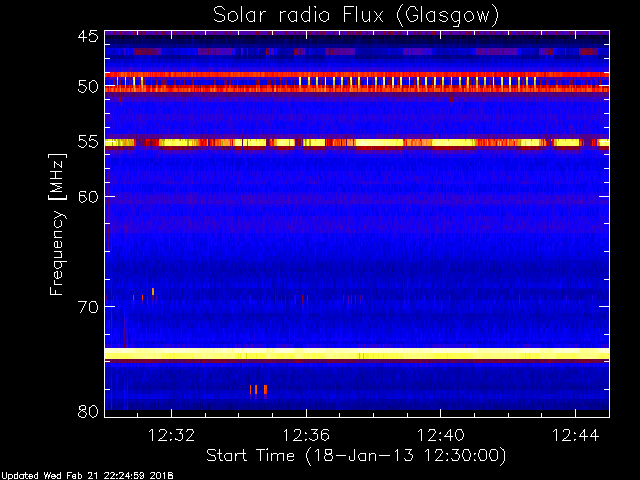This screenshot has height=480, width=640.
Task: Click the wide bright yellow band below 70 MHz
Action: (x=357, y=353)
